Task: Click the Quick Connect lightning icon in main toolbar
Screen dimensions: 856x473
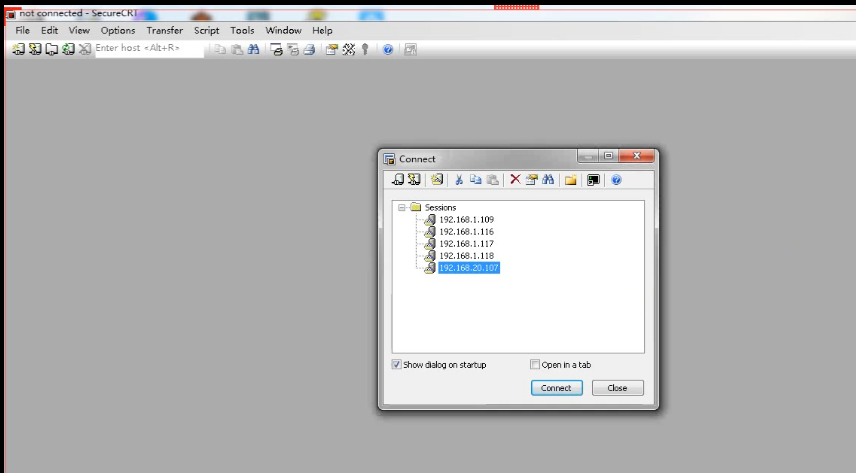Action: coord(35,49)
